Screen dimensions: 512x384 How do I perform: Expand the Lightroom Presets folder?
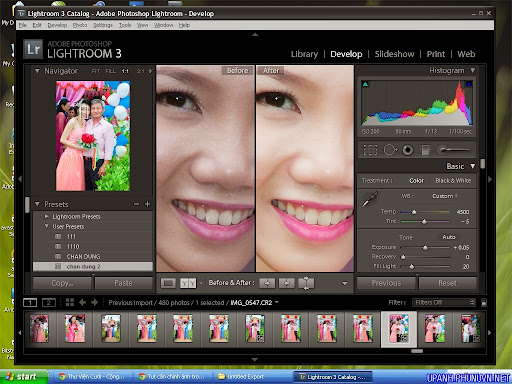click(x=47, y=216)
